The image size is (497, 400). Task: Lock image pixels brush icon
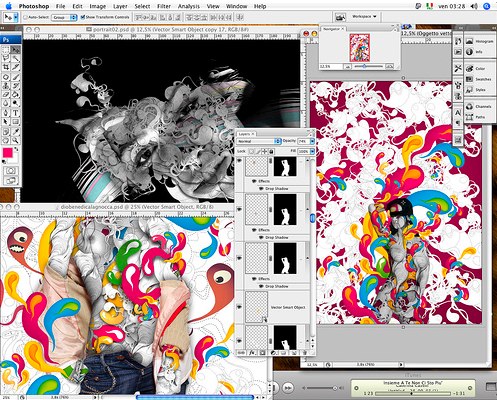pos(258,152)
